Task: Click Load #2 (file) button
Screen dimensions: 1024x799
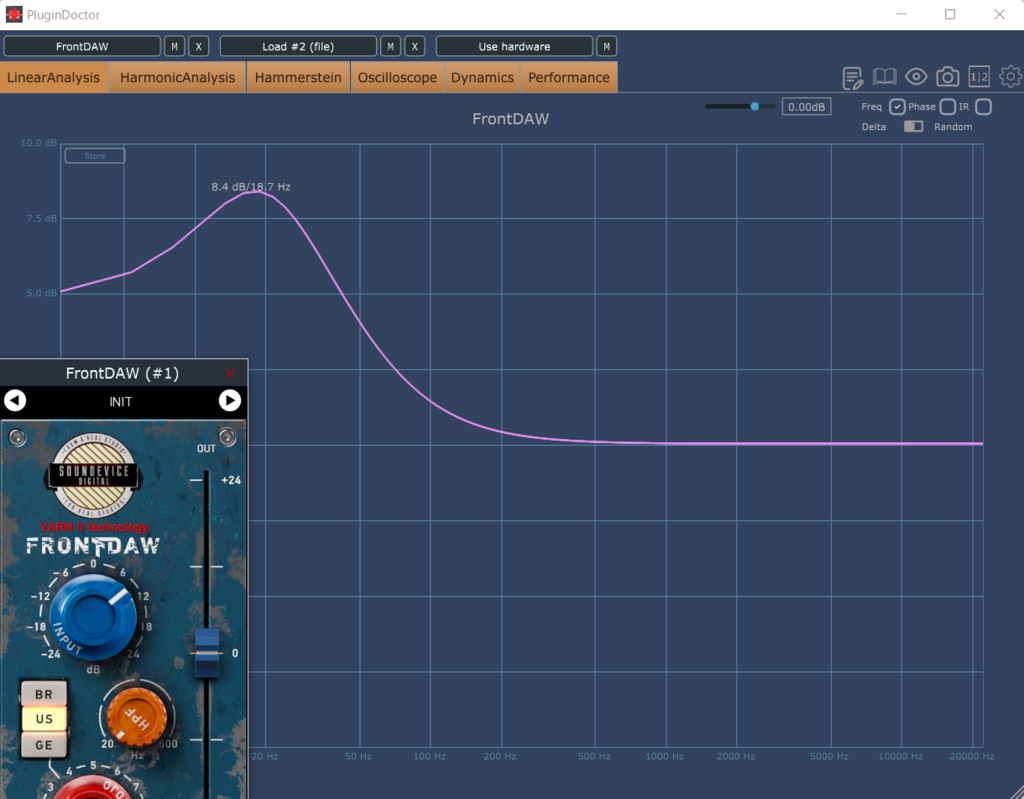Action: click(x=298, y=46)
